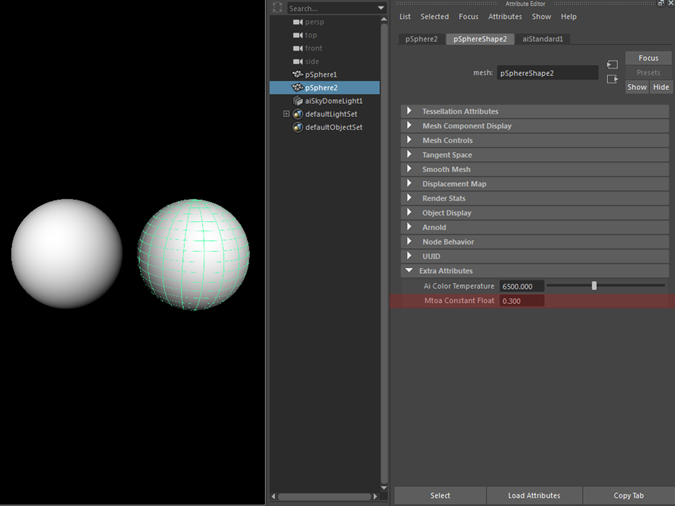Open the Attributes menu
The height and width of the screenshot is (506, 675).
tap(505, 16)
